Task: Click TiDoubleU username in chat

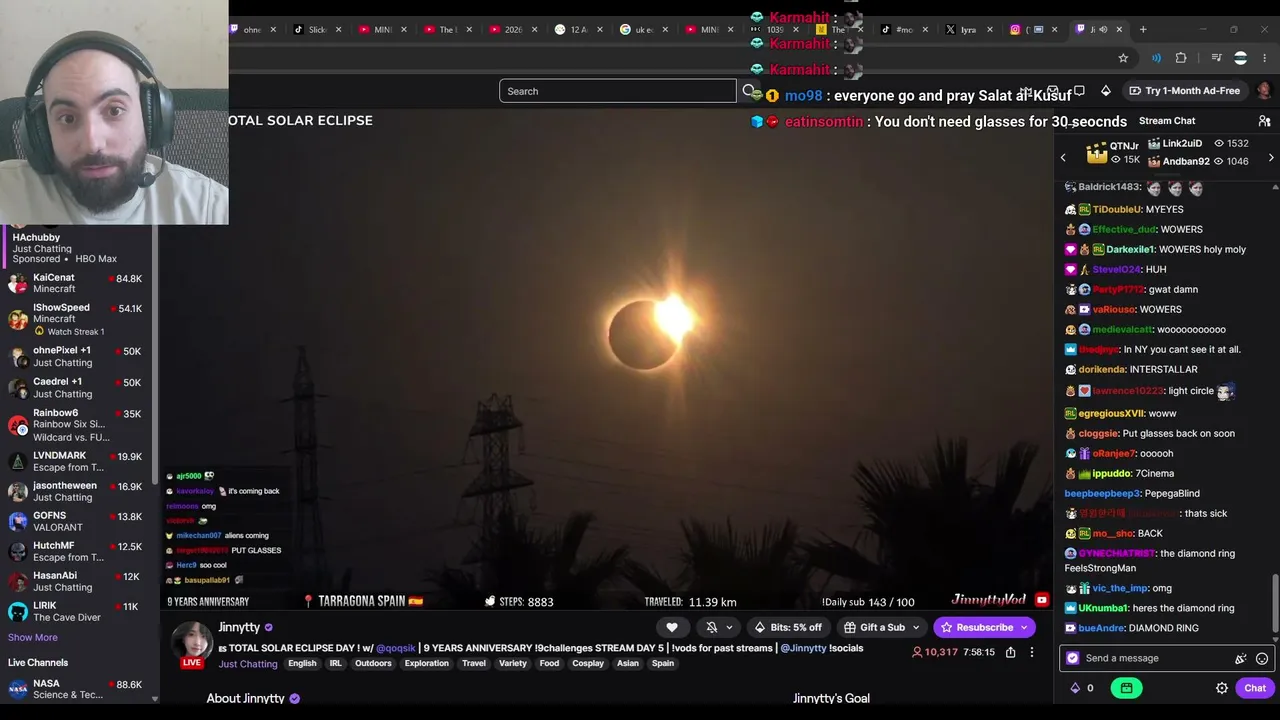Action: point(1117,209)
